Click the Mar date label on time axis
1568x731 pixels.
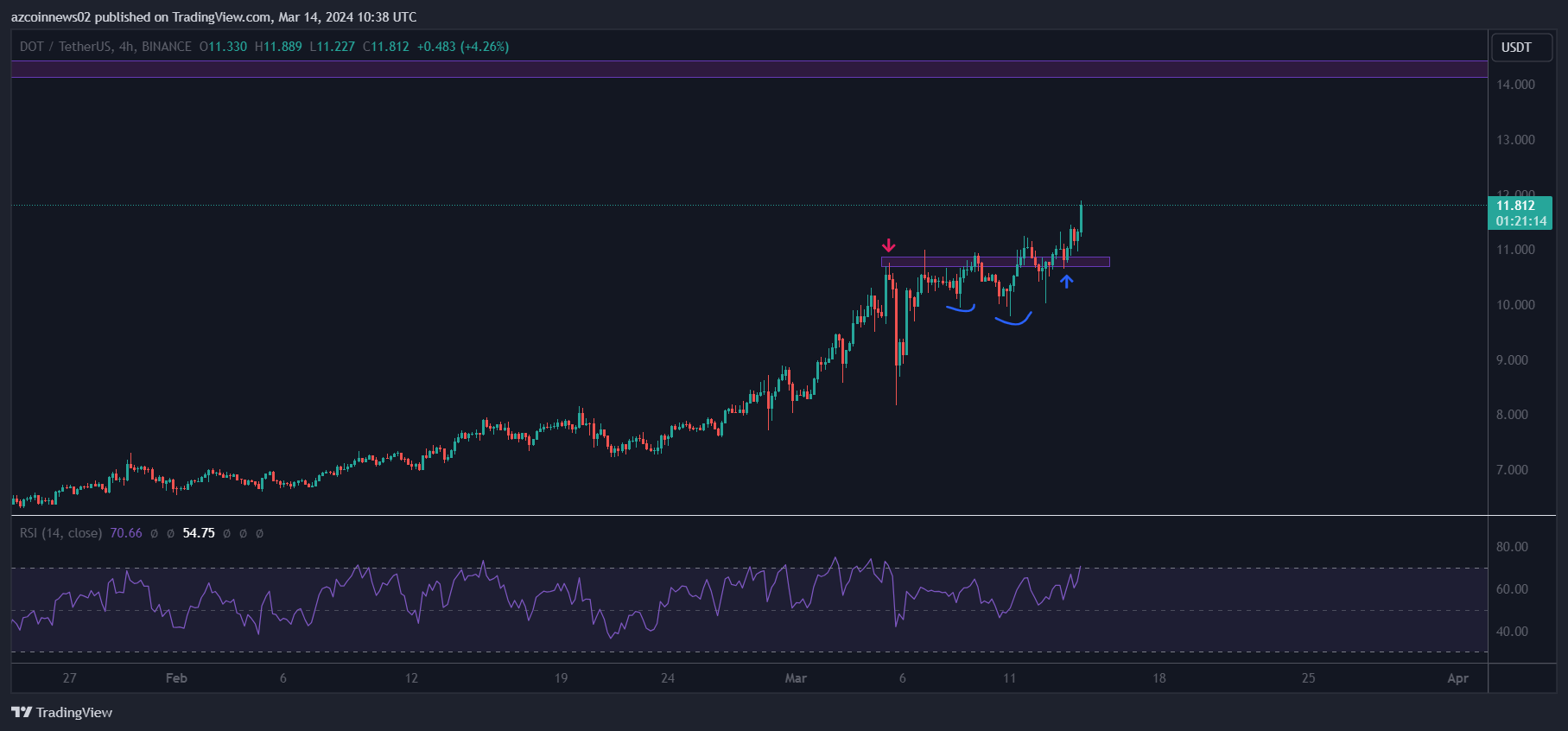pos(796,678)
